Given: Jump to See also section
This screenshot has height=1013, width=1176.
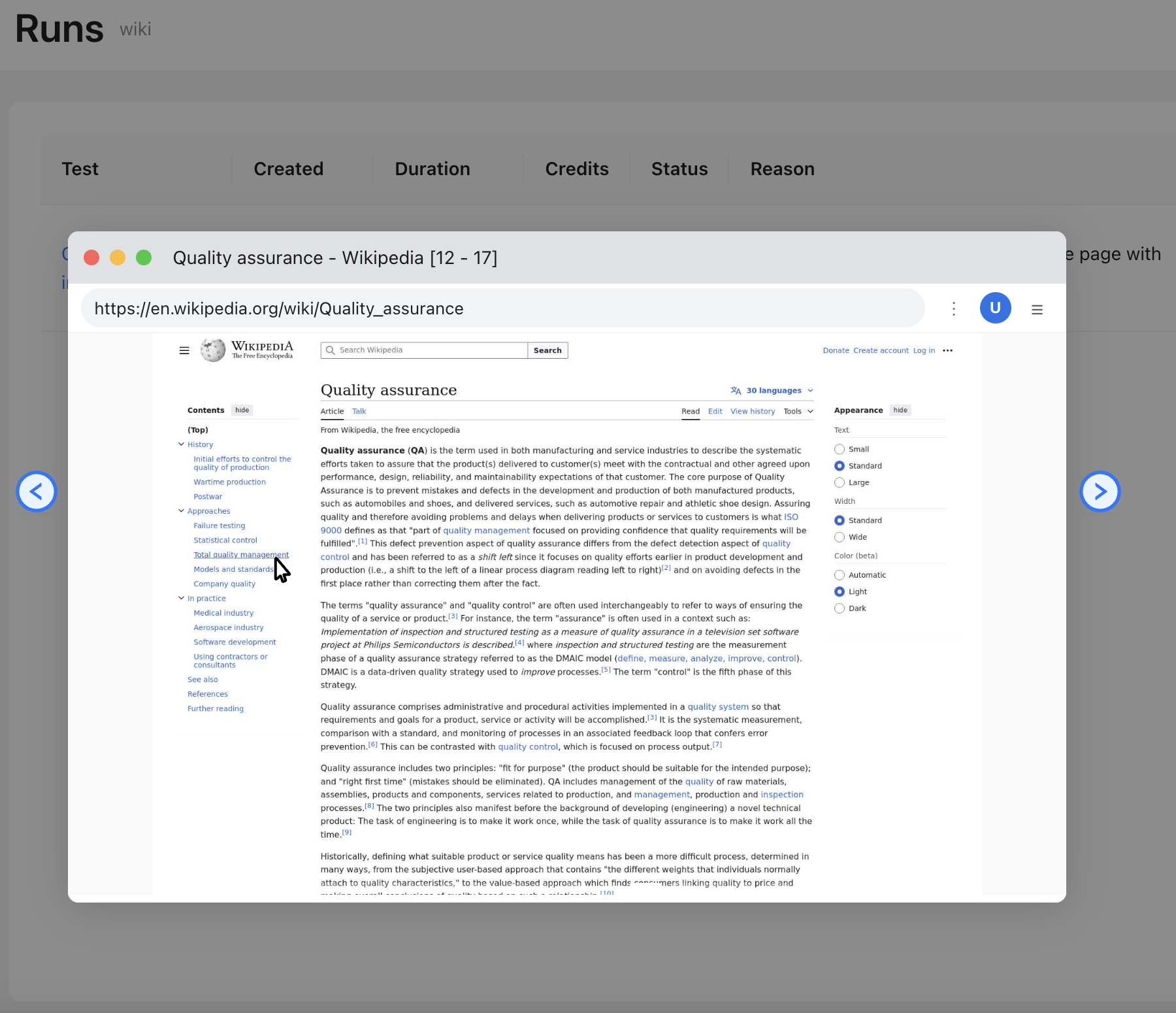Looking at the screenshot, I should click(x=203, y=680).
